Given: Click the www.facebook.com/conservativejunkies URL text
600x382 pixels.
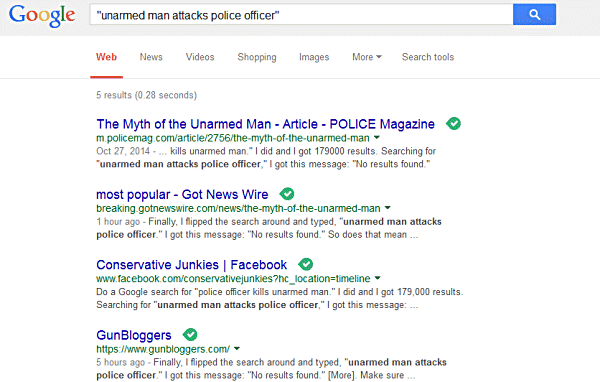Looking at the screenshot, I should (x=233, y=279).
